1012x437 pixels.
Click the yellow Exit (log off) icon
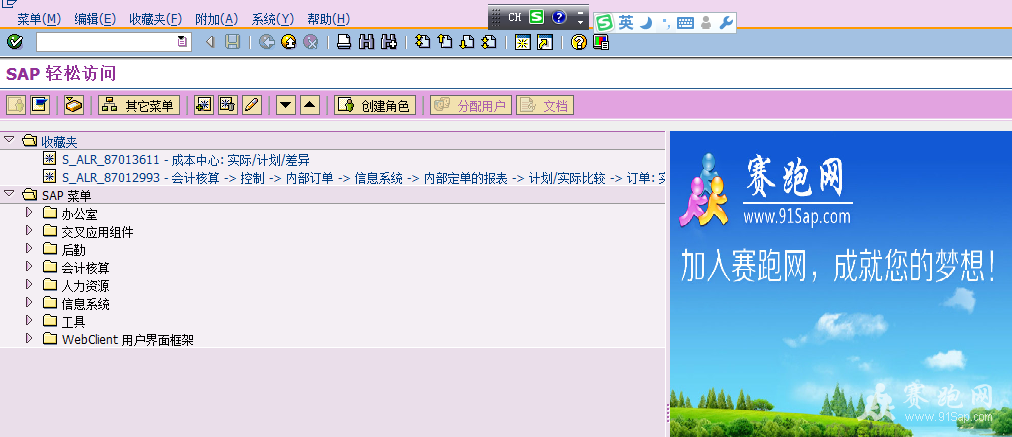(x=288, y=43)
